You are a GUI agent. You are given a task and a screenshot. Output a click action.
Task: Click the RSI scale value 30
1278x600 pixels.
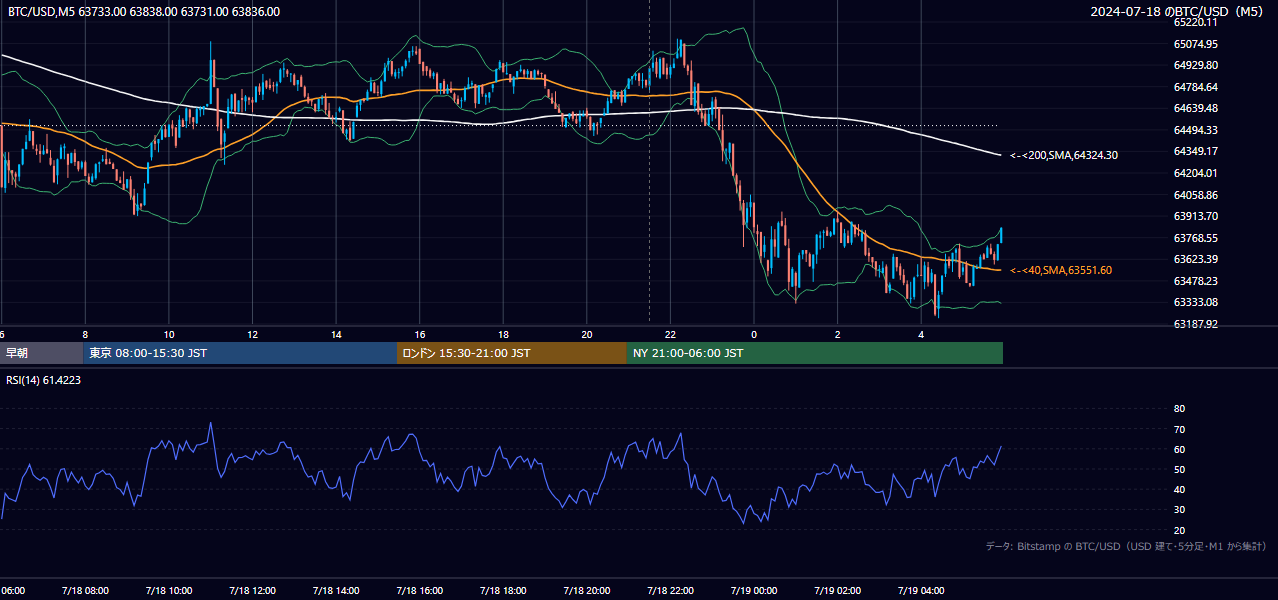click(1179, 510)
